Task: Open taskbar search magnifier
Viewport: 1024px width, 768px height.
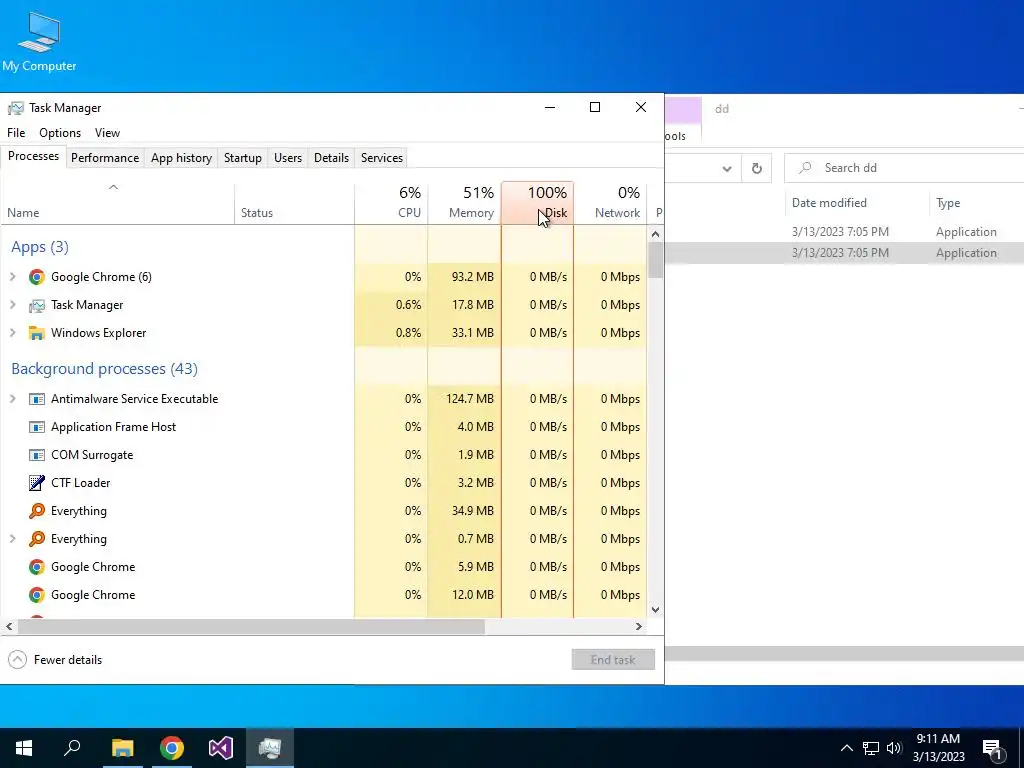Action: tap(72, 748)
